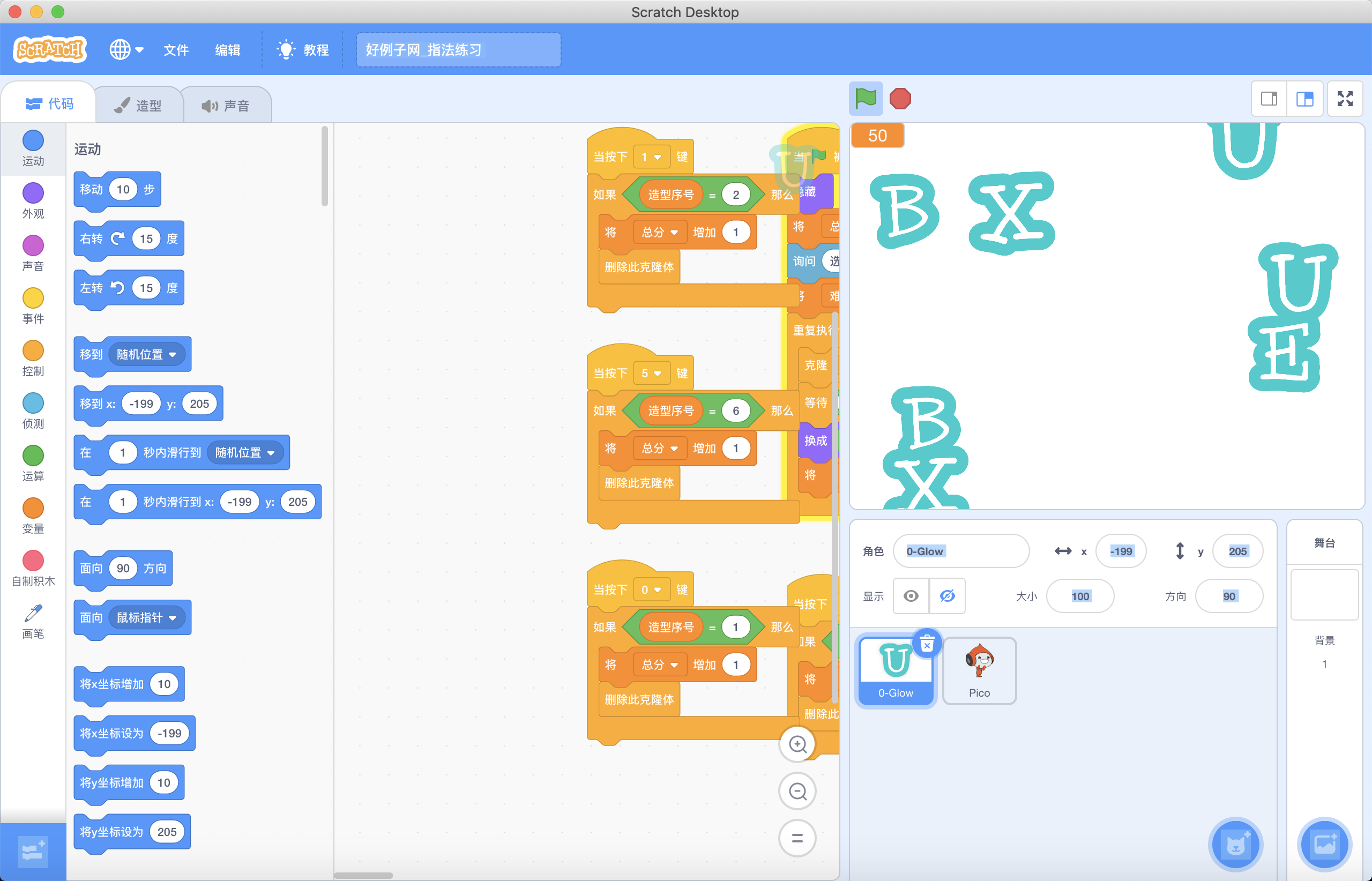Click the red stop button
The height and width of the screenshot is (881, 1372).
[x=900, y=99]
